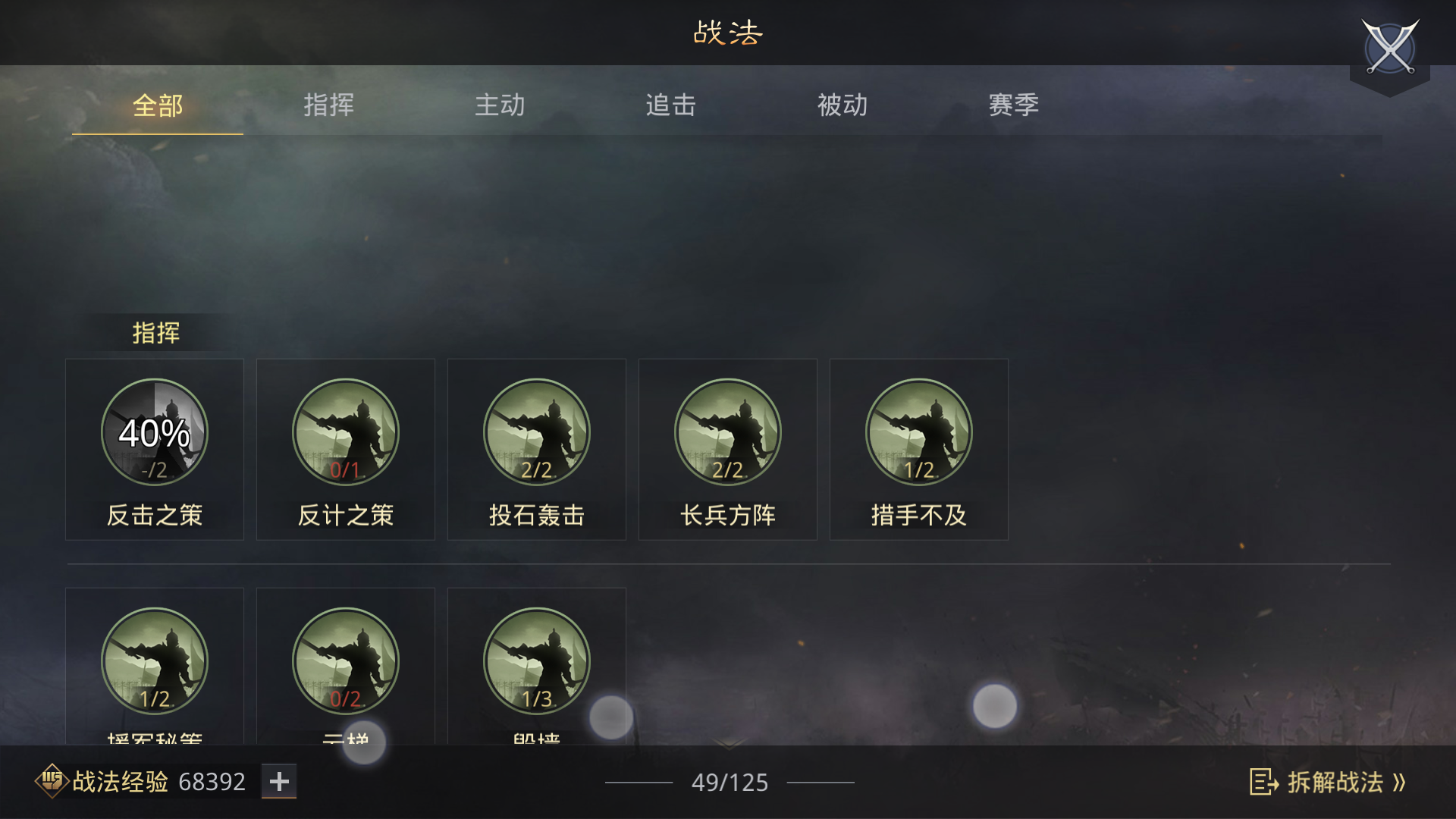Switch to the 赛季 tab
The width and height of the screenshot is (1456, 819).
coord(1014,105)
